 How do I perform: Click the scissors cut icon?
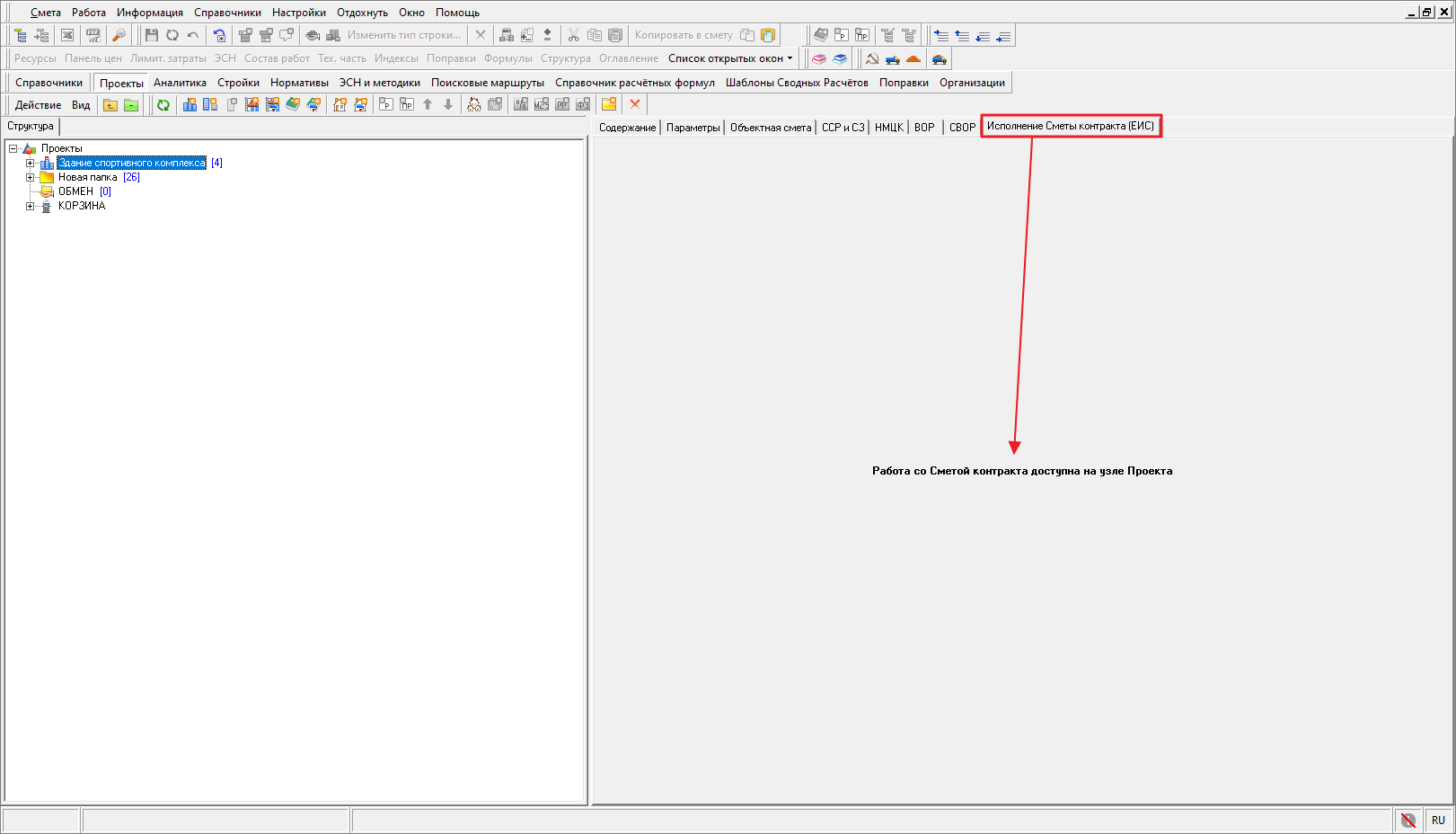(x=573, y=35)
